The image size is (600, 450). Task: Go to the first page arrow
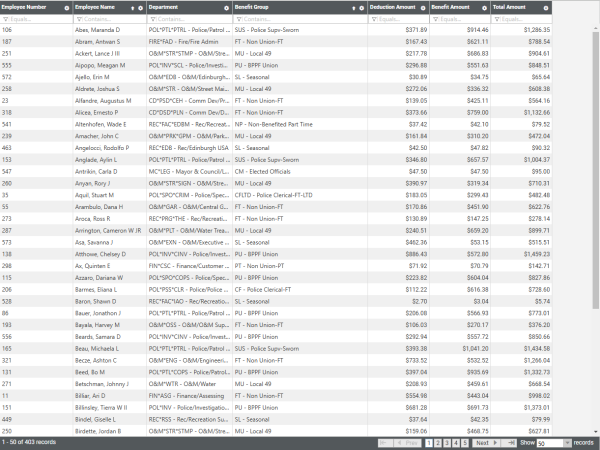click(385, 443)
